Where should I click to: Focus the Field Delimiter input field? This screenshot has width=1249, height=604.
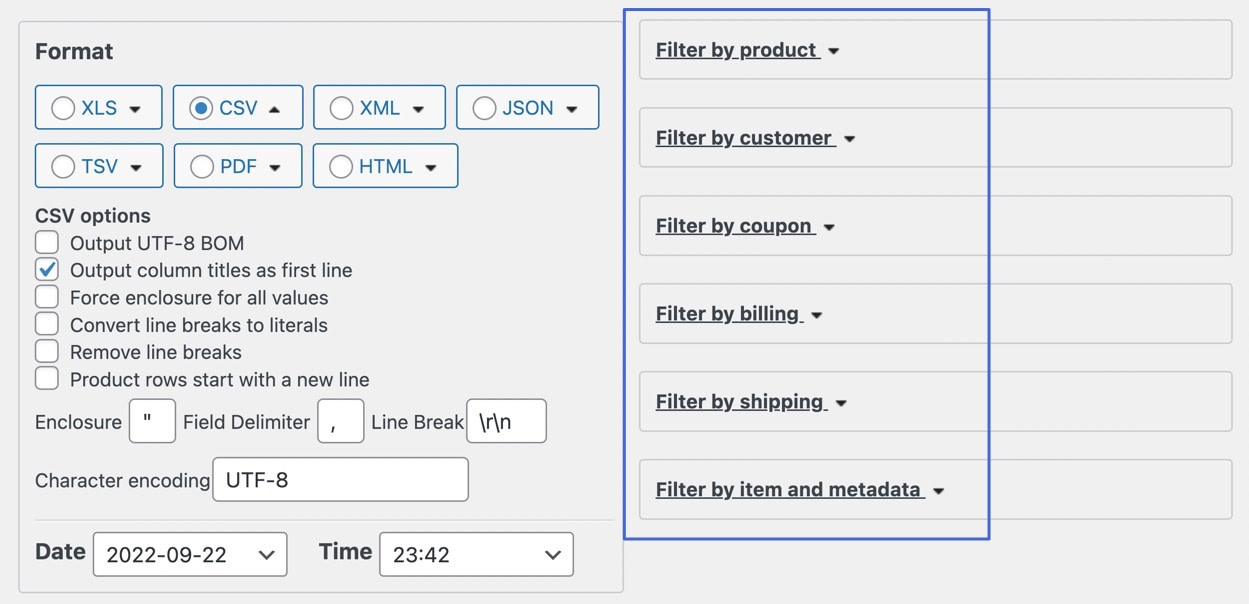click(341, 421)
